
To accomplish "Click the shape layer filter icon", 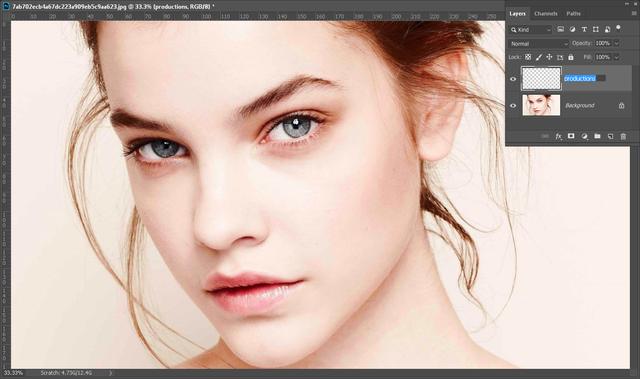I will (596, 29).
